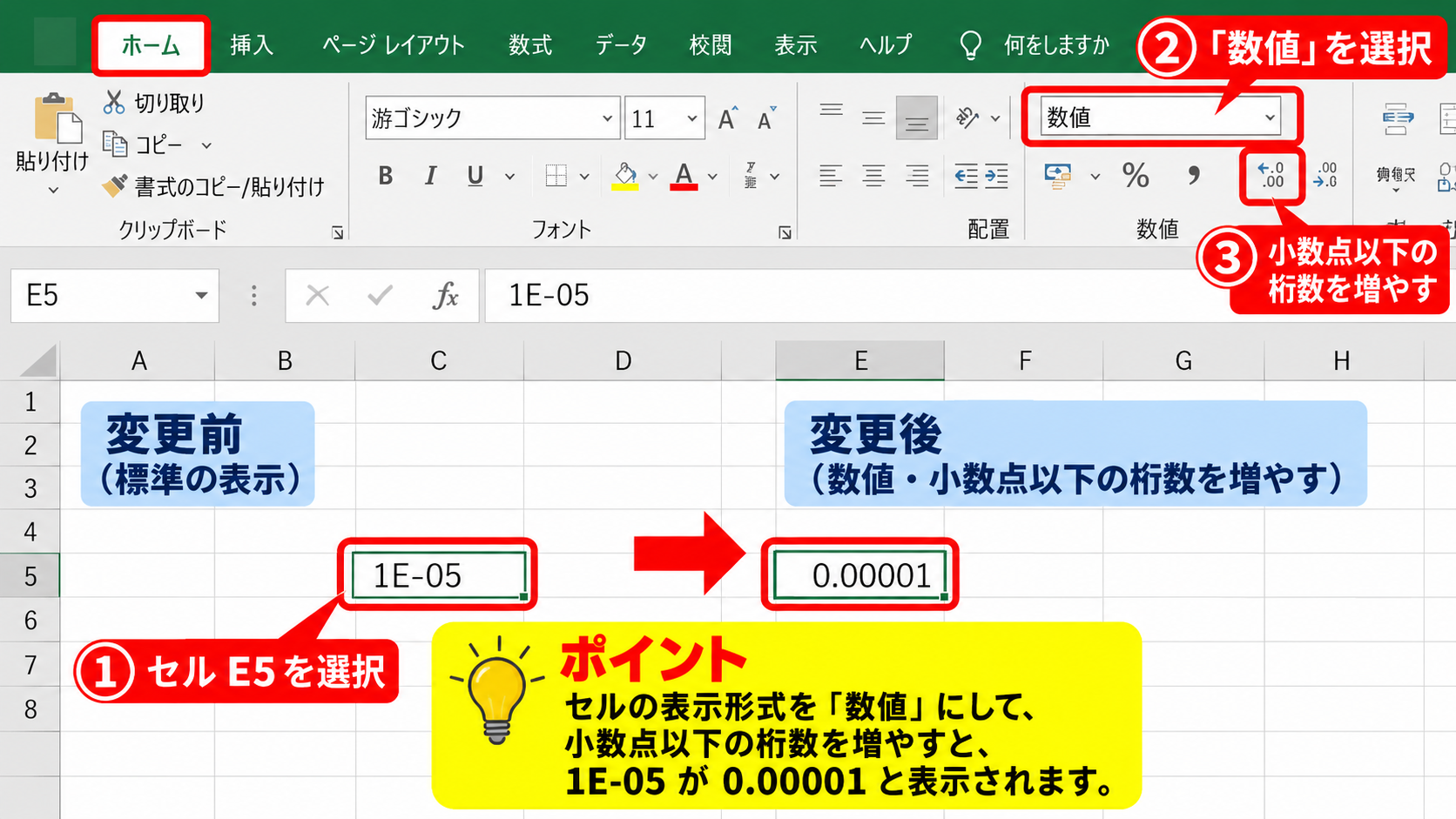
Task: Click the accounting number format icon
Action: (x=1058, y=176)
